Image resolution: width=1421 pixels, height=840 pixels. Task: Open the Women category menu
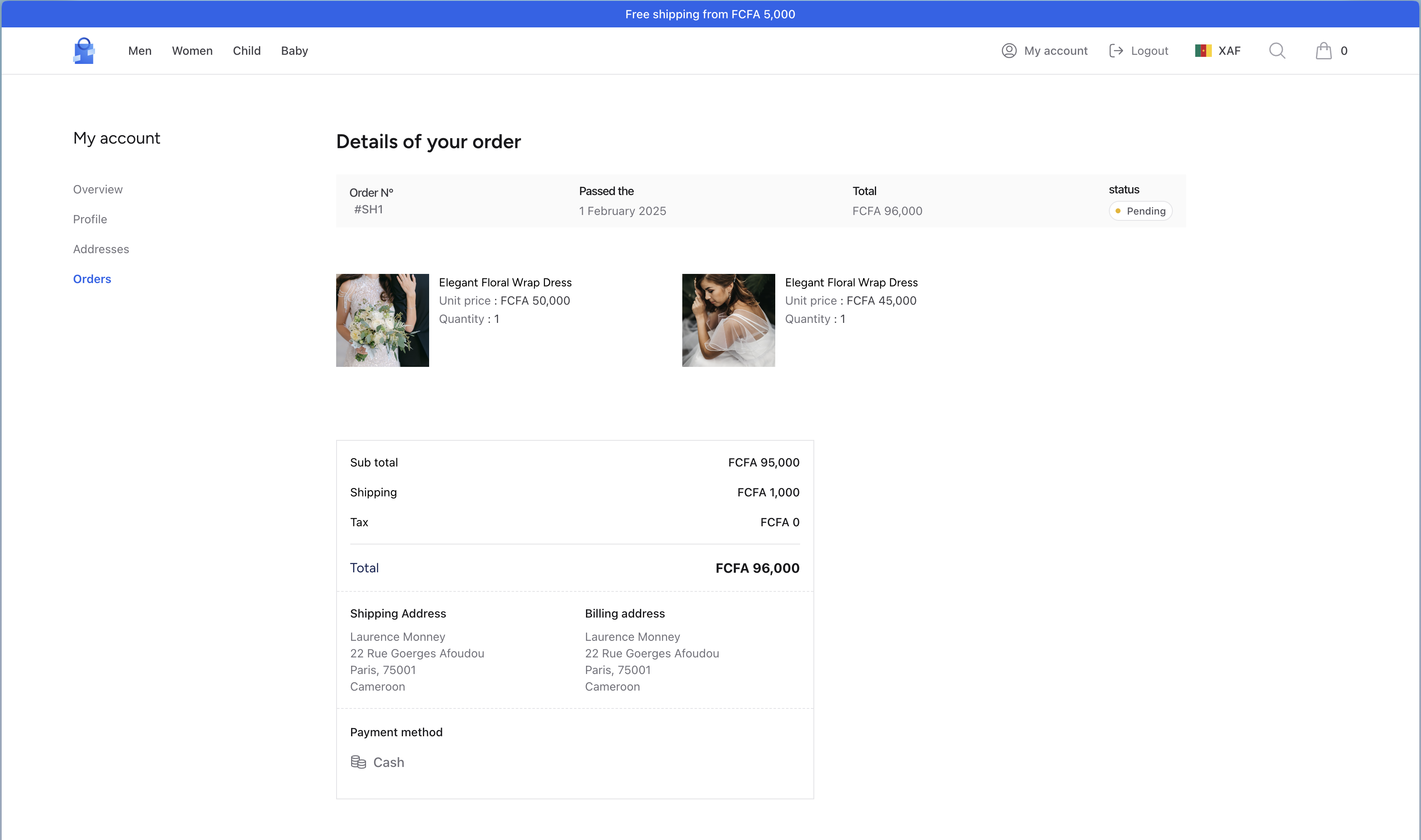(193, 51)
